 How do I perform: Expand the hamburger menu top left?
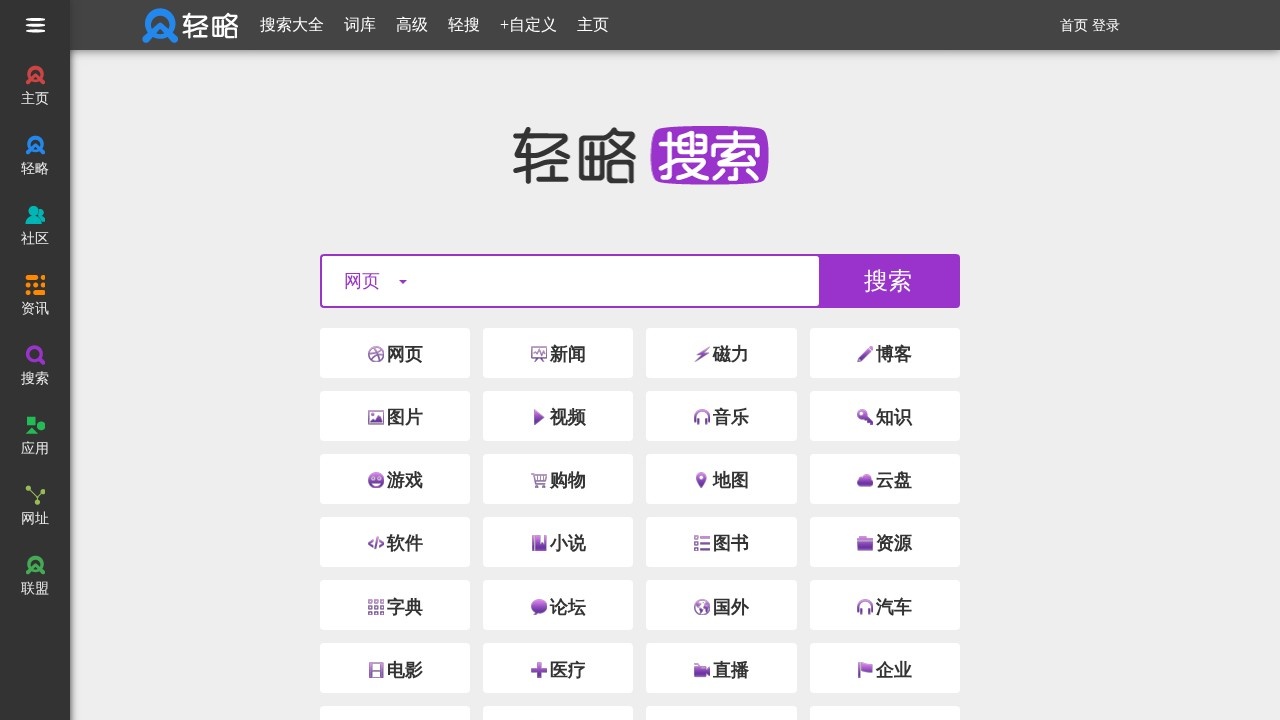point(34,25)
